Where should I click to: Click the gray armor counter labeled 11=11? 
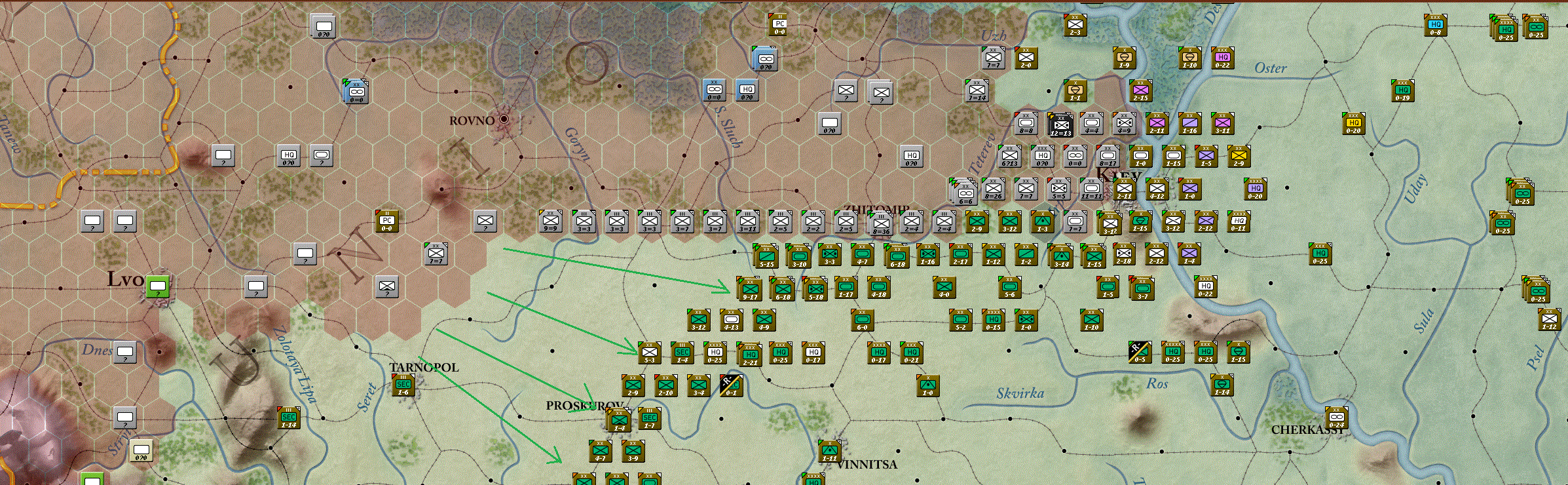tap(1091, 189)
